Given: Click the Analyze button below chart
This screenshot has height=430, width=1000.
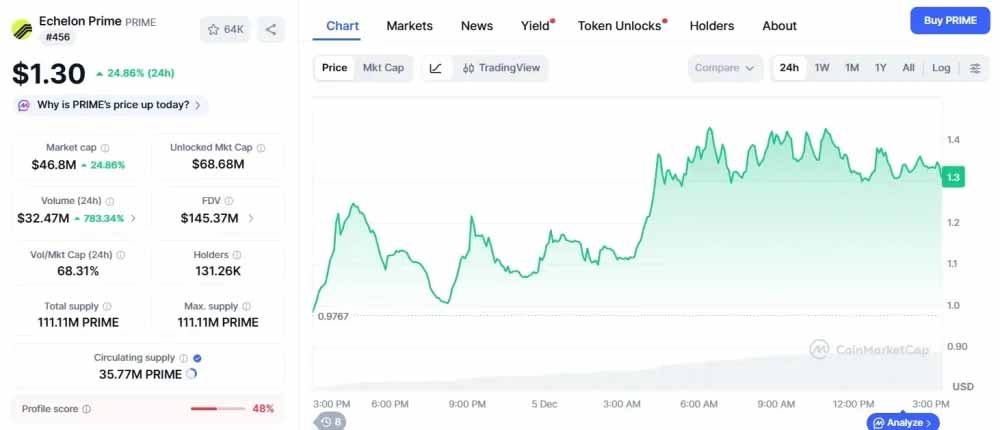Looking at the screenshot, I should pos(903,423).
